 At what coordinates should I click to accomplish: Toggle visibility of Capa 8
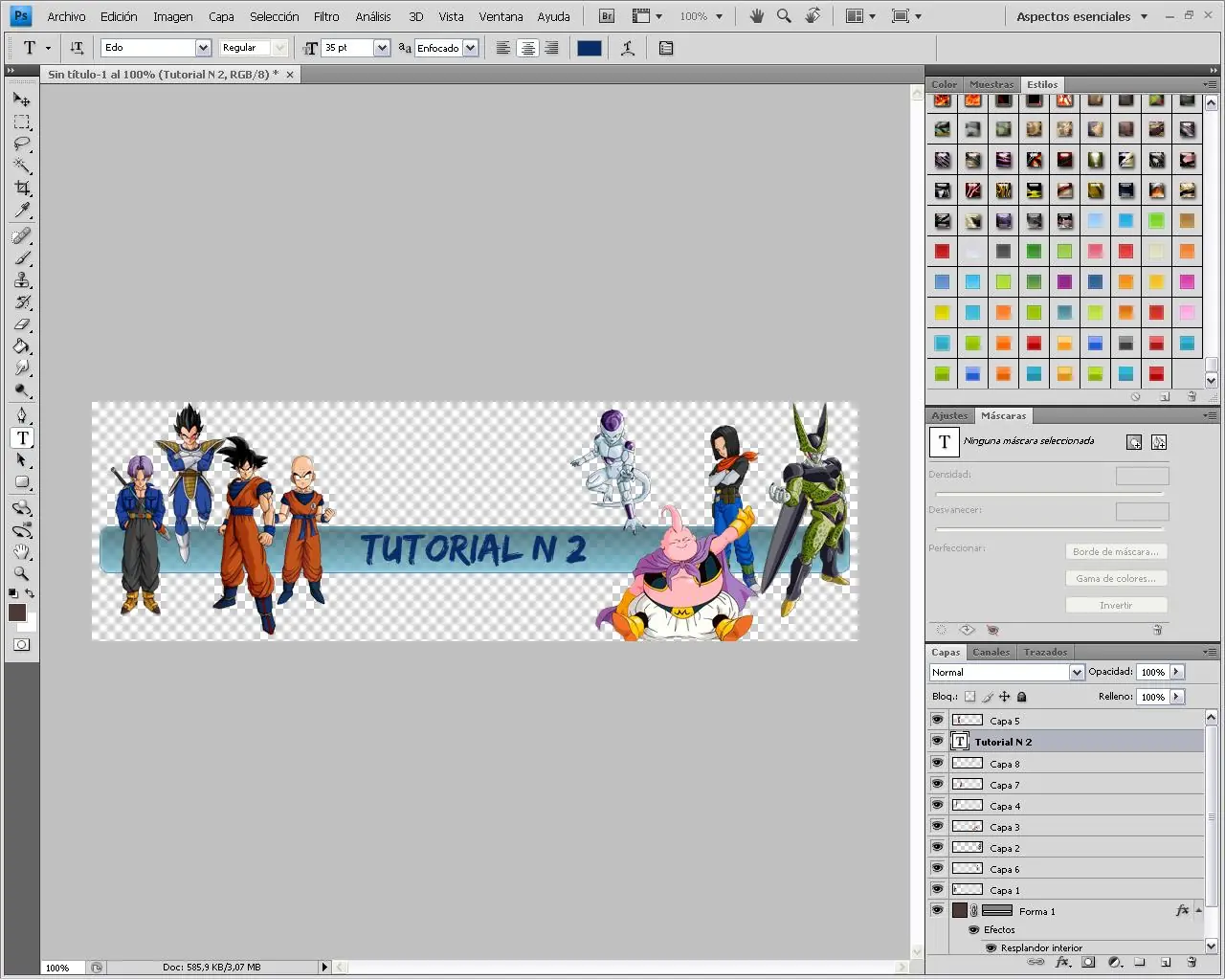(x=938, y=763)
